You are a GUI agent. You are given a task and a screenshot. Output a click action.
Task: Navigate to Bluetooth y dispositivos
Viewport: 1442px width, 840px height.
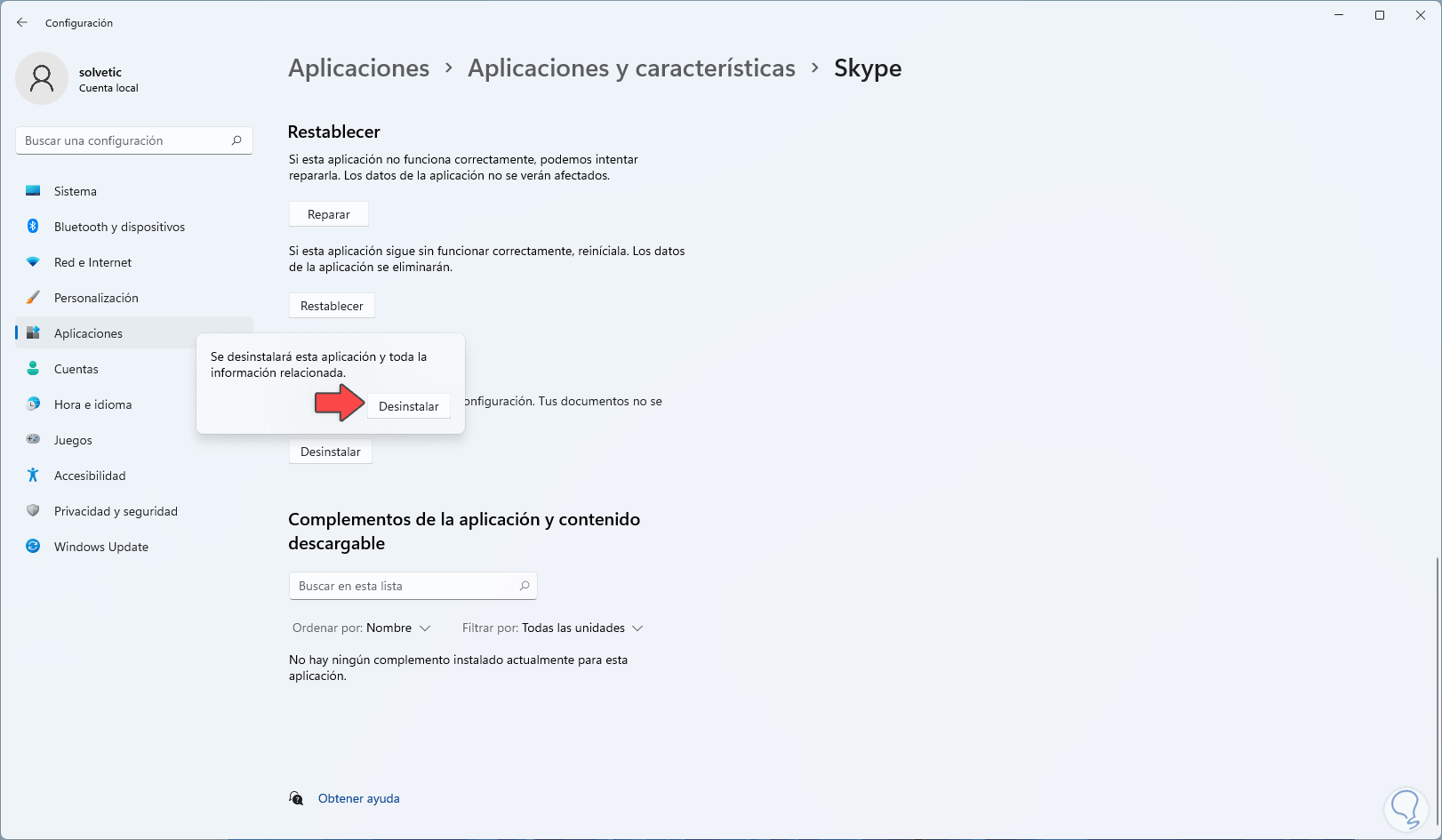pyautogui.click(x=134, y=227)
